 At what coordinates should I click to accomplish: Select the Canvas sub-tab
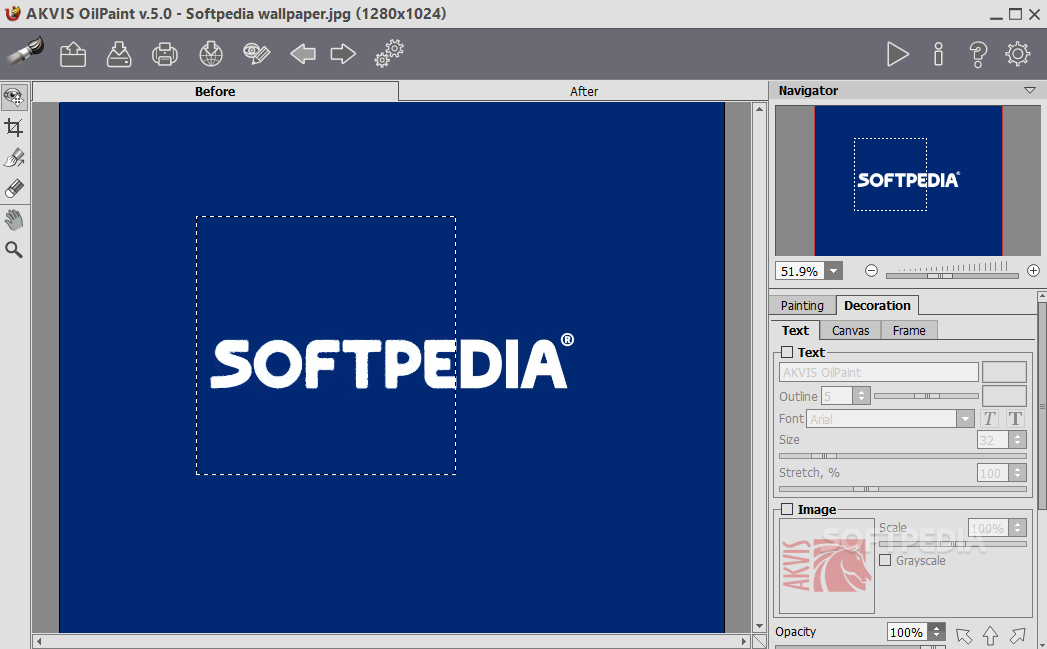click(850, 331)
